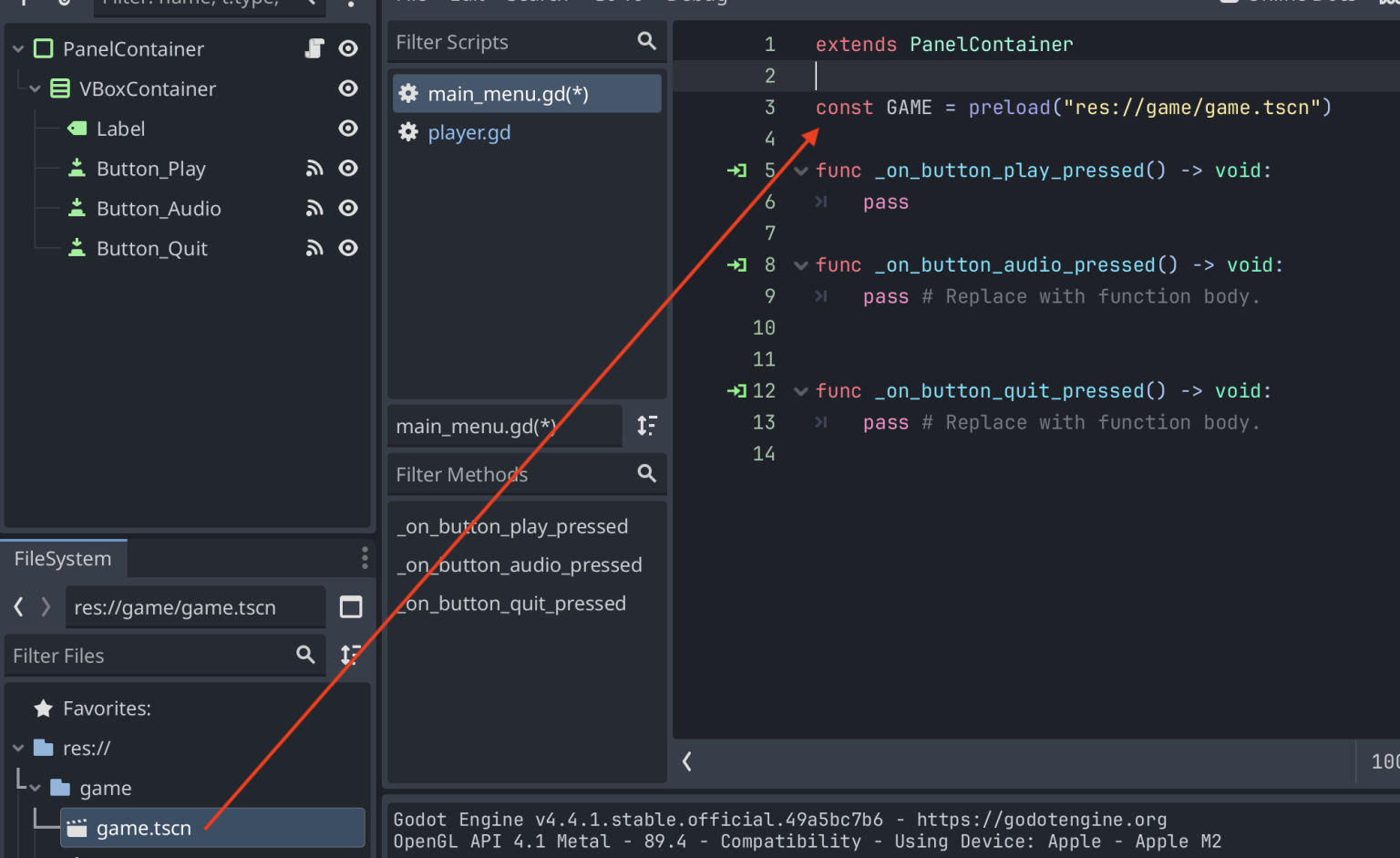Click the search icon in Filter Scripts
Viewport: 1400px width, 858px height.
click(646, 41)
